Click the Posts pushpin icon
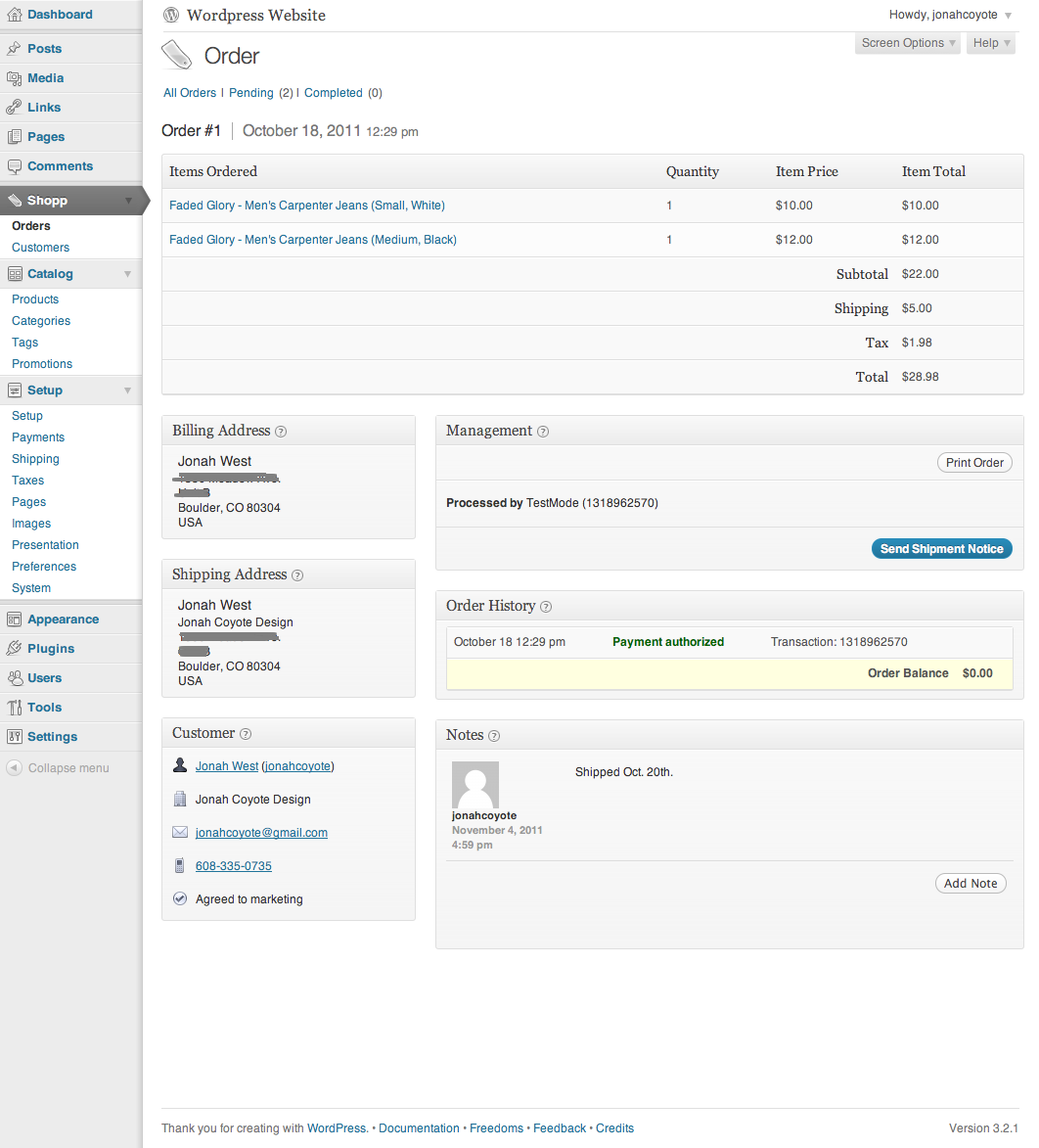Viewport: 1039px width, 1148px height. (14, 48)
